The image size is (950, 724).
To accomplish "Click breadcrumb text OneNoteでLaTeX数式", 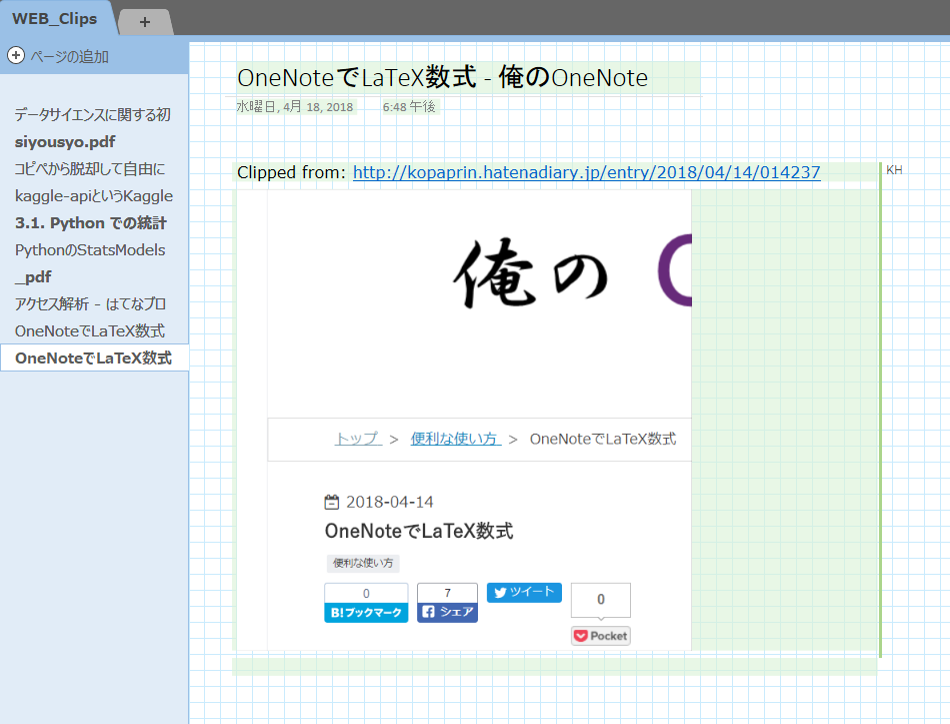I will pyautogui.click(x=603, y=439).
